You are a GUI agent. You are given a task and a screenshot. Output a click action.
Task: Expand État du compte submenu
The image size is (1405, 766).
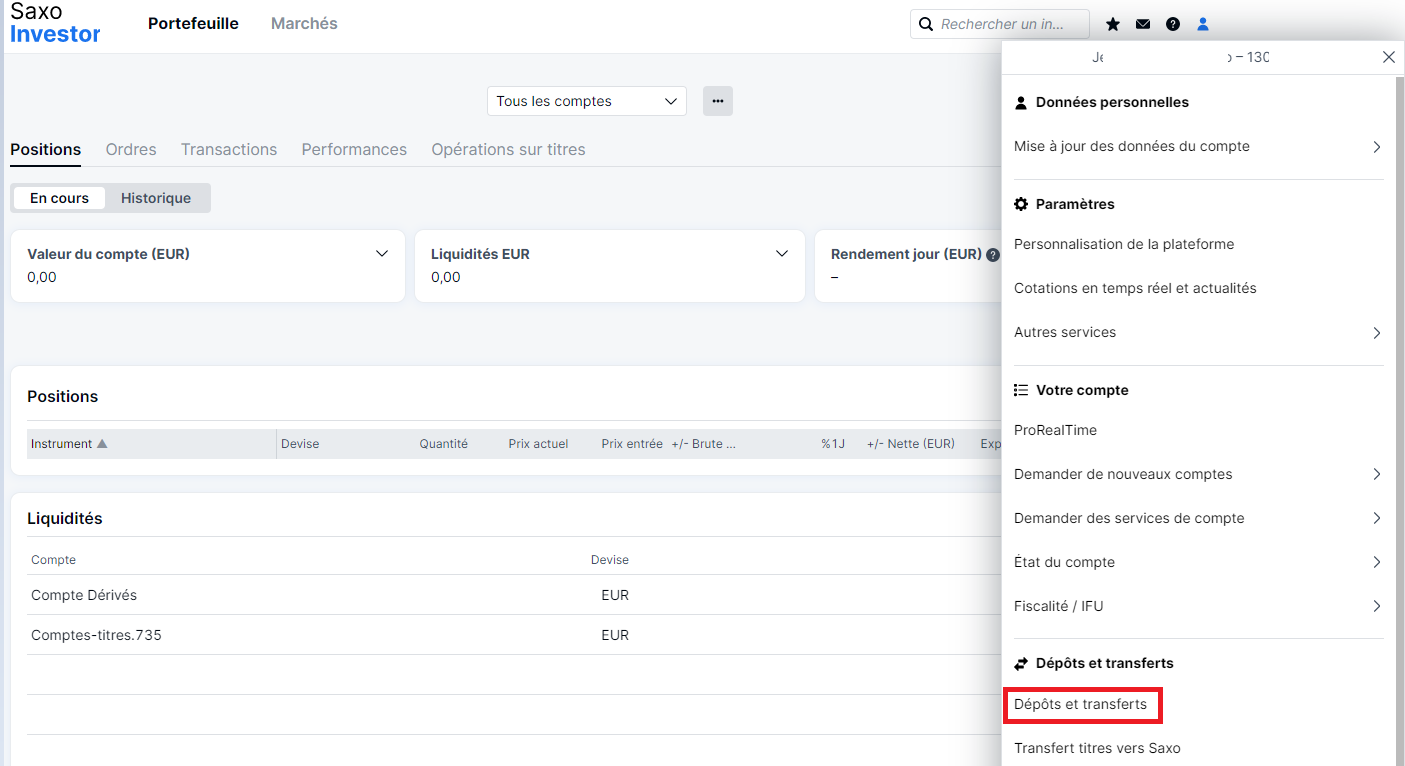[x=1198, y=562]
